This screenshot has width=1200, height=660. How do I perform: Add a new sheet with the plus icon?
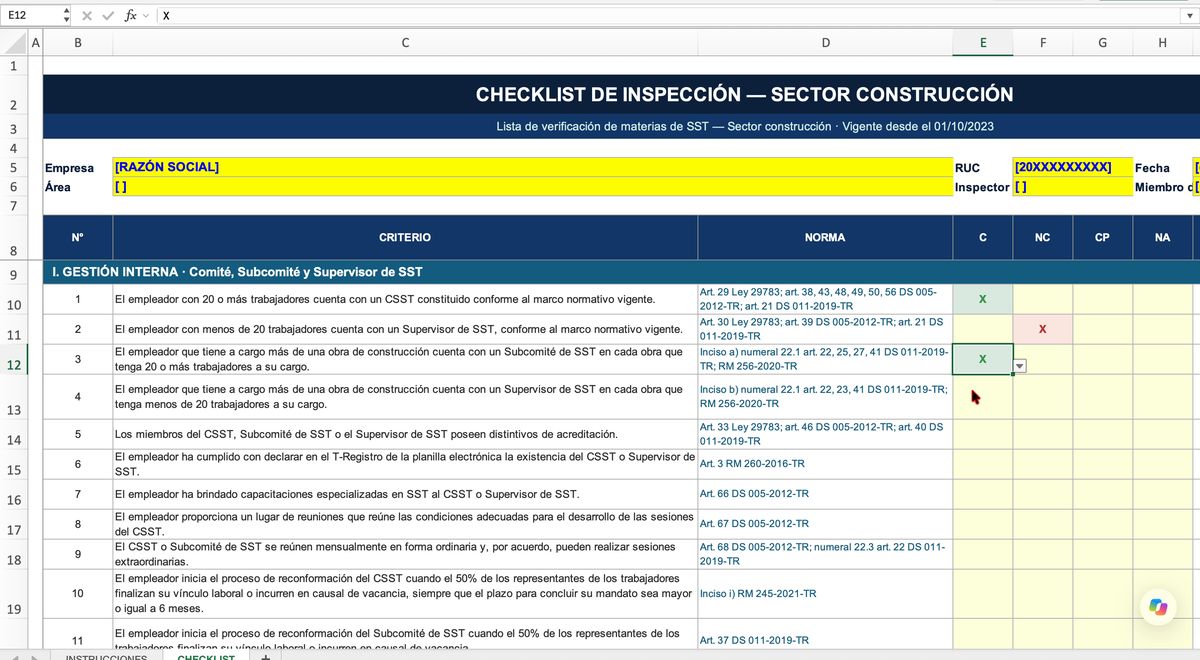(x=265, y=656)
